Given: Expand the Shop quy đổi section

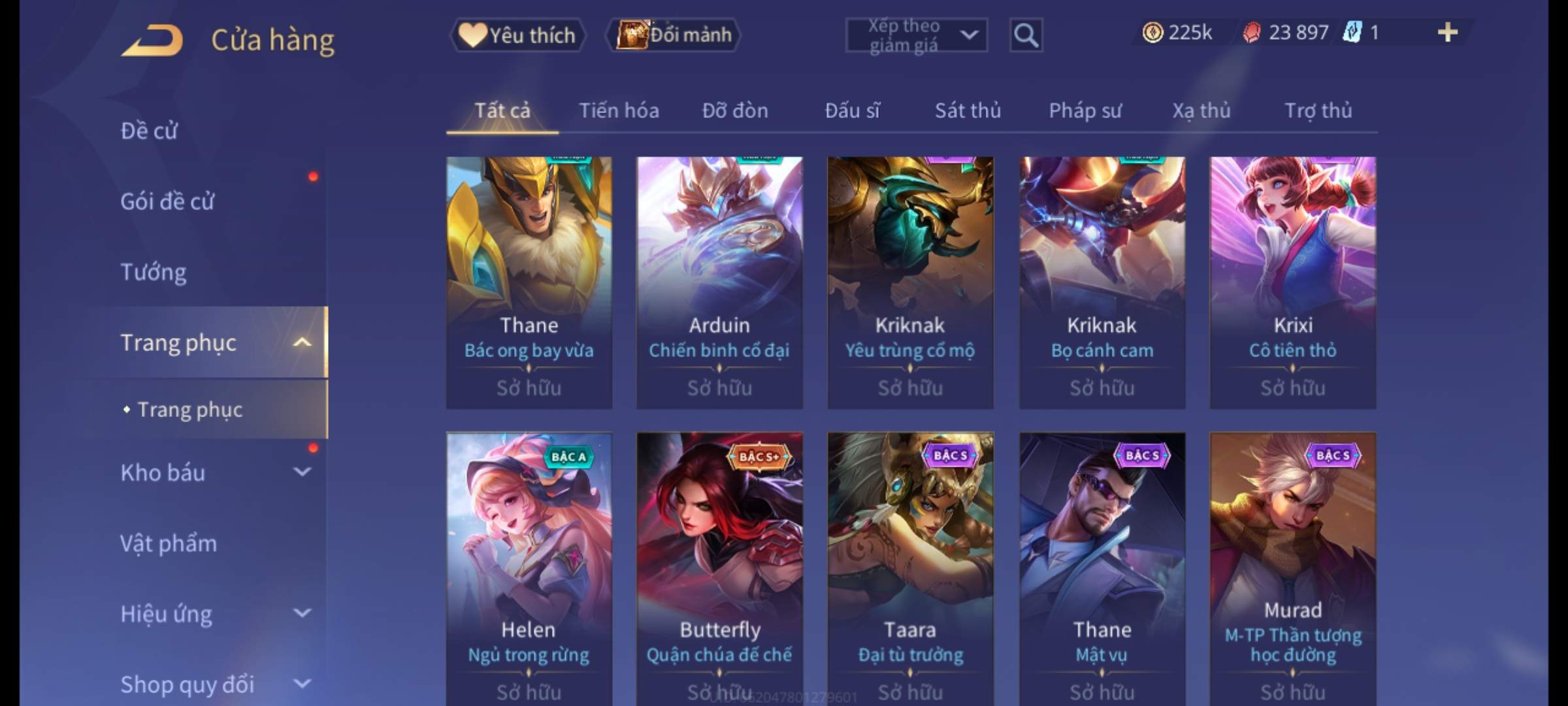Looking at the screenshot, I should 302,684.
